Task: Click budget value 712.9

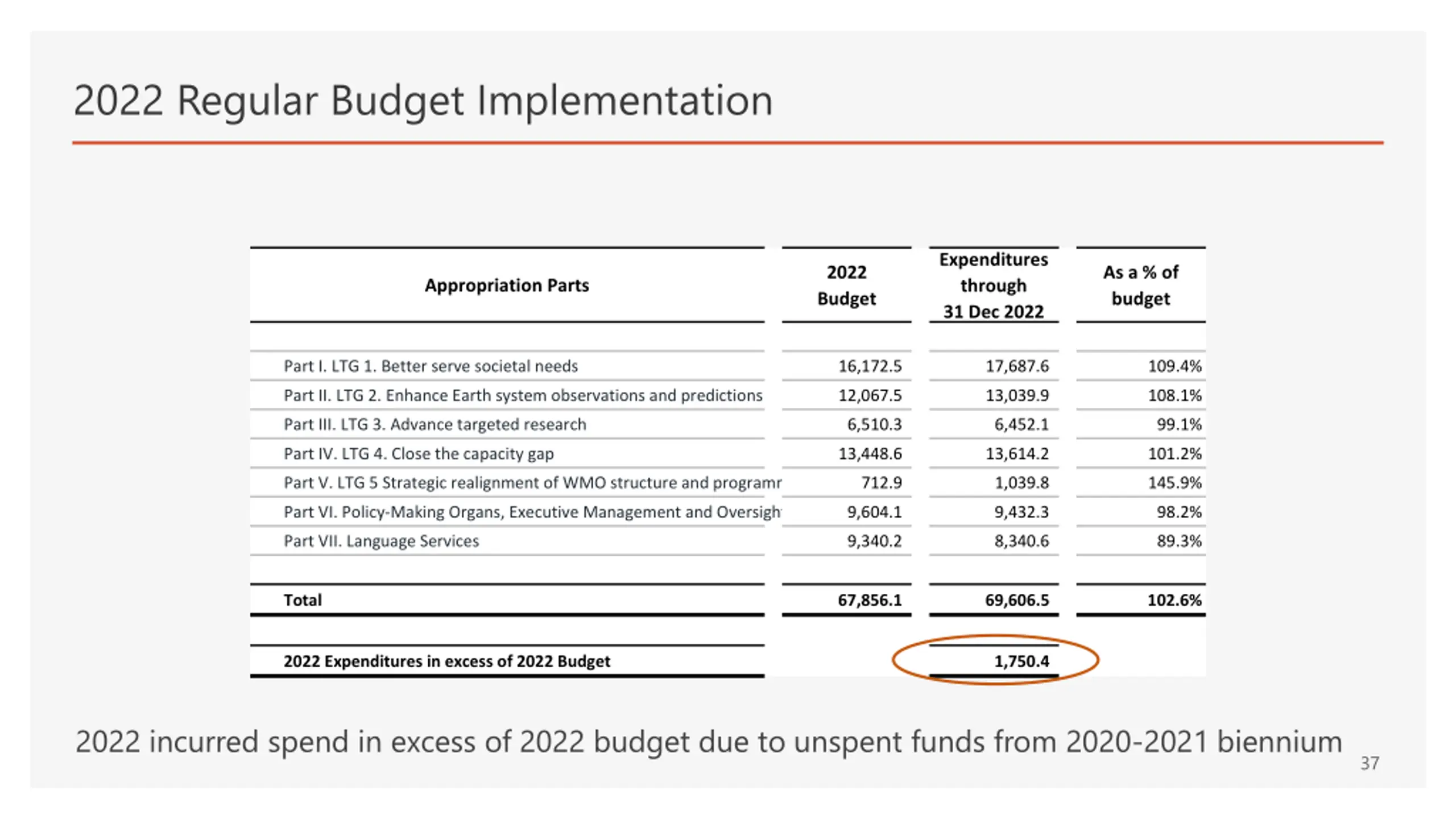Action: (x=882, y=482)
